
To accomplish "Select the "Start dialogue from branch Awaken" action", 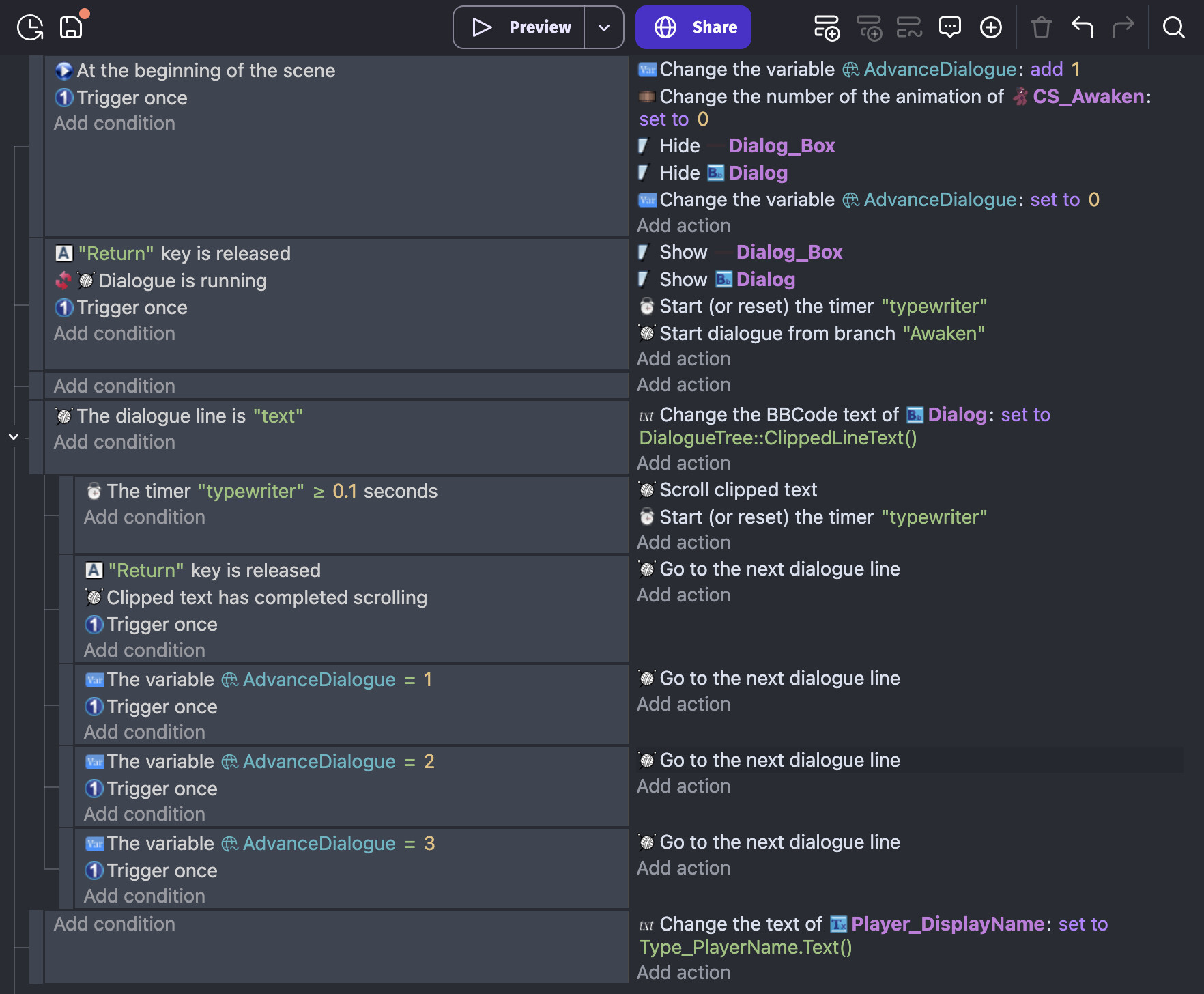I will (821, 333).
